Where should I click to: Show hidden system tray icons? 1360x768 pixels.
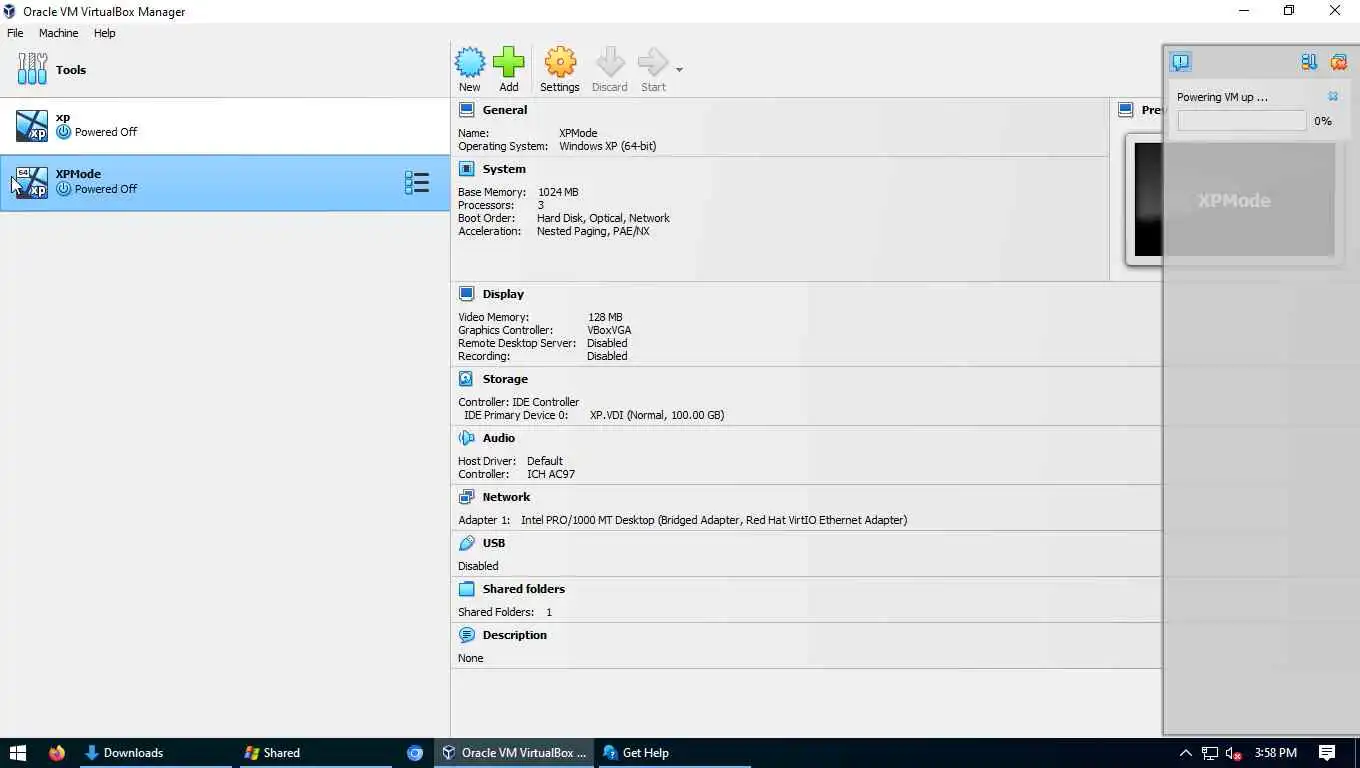(1186, 753)
